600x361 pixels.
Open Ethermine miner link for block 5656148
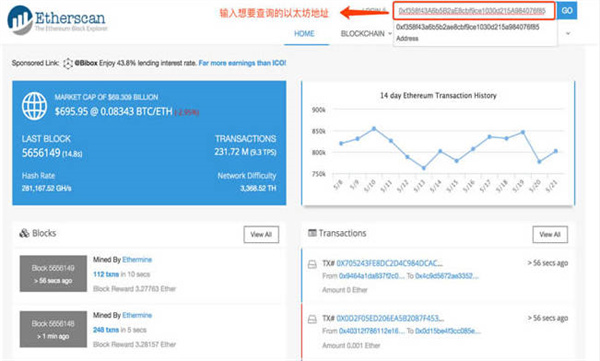[x=137, y=315]
